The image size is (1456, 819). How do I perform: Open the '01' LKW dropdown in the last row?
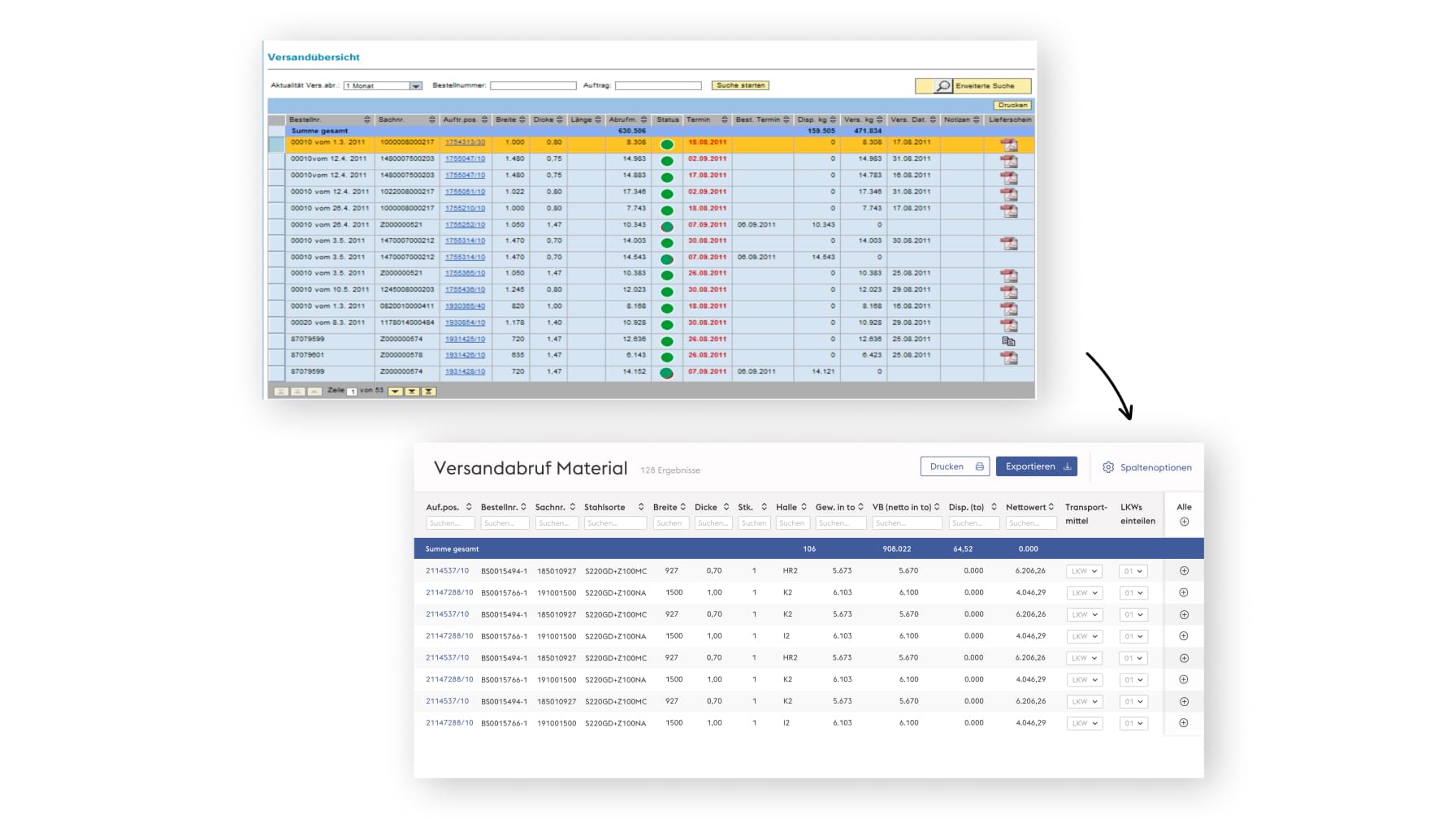1133,723
